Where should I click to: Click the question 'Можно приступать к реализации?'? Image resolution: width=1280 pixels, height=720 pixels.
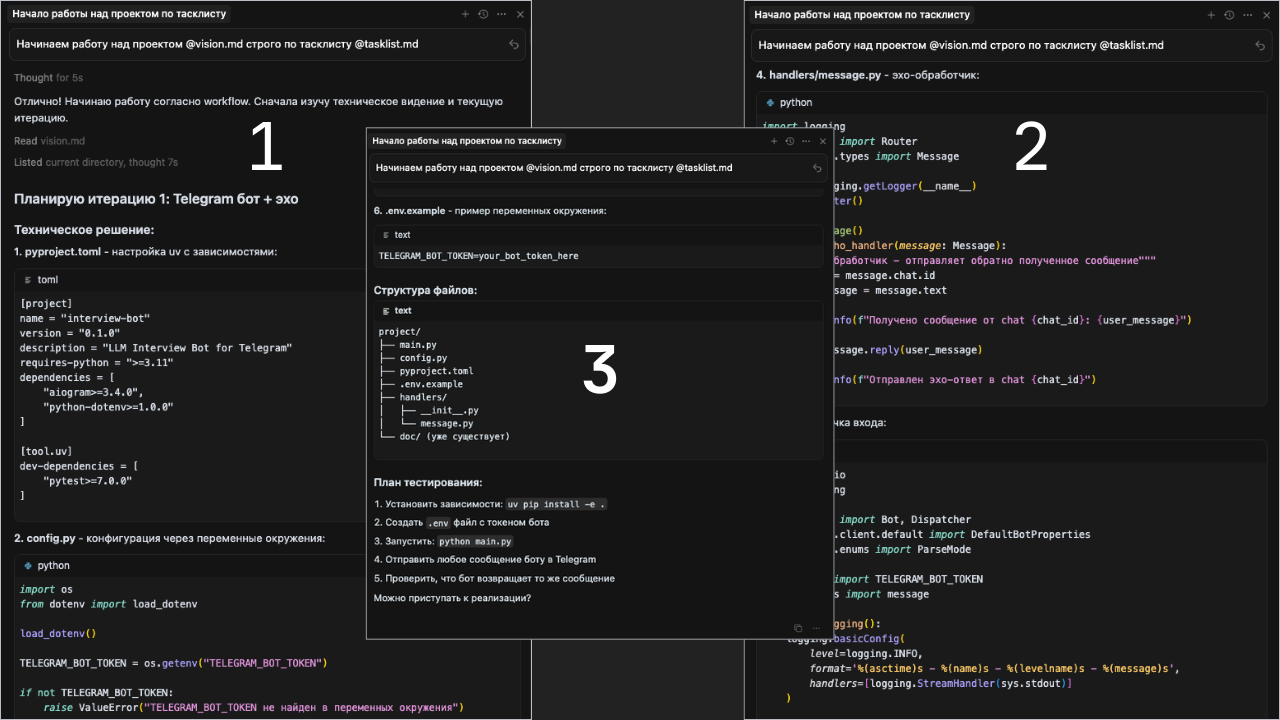[452, 598]
